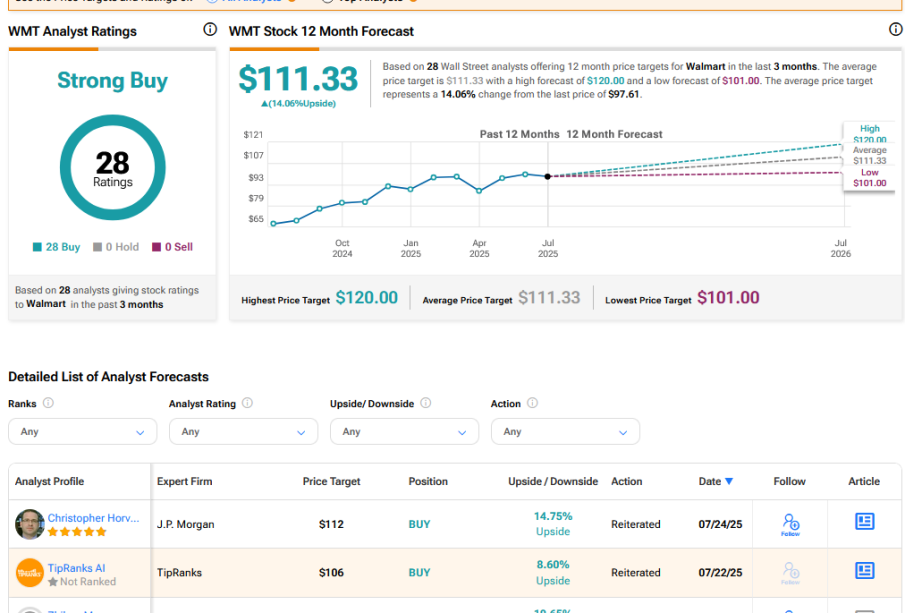The height and width of the screenshot is (613, 905).
Task: Click Average $111.33 forecast label on chart
Action: tap(869, 155)
